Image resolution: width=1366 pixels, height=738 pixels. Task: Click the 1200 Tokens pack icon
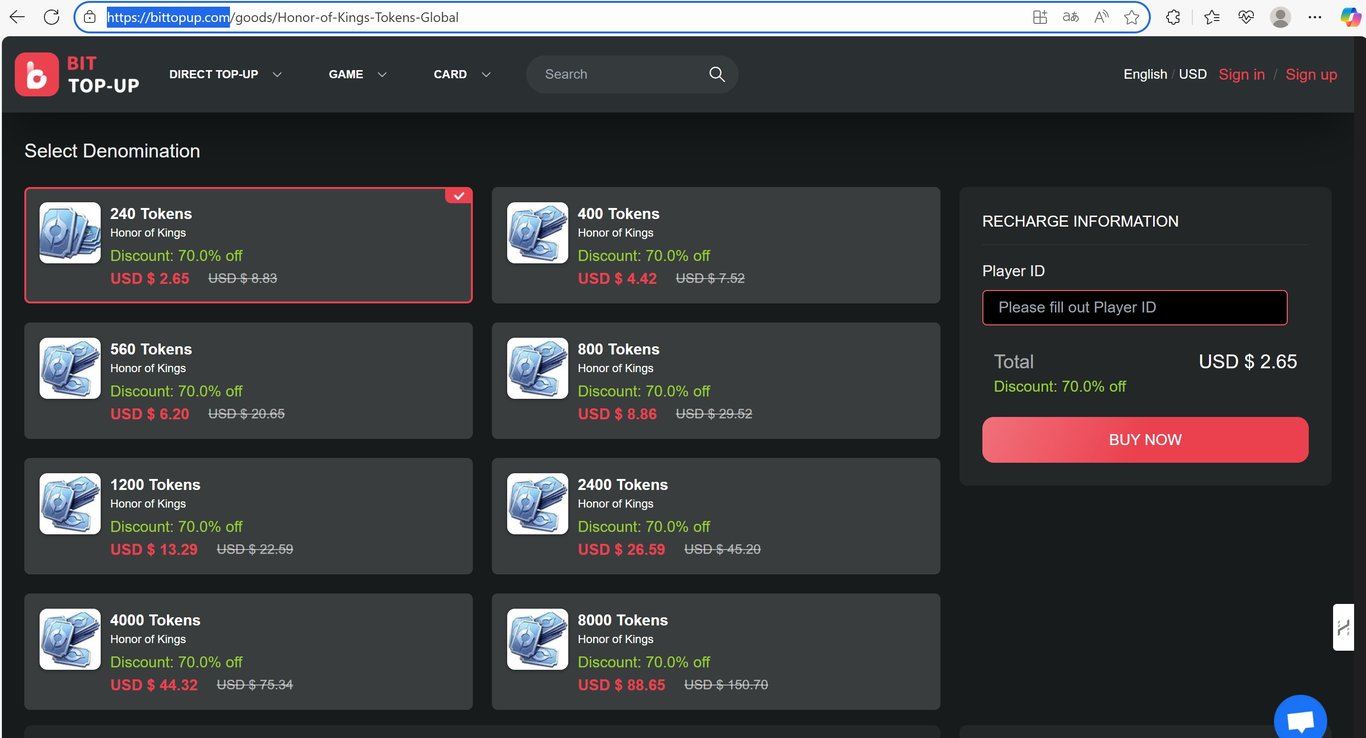click(70, 504)
